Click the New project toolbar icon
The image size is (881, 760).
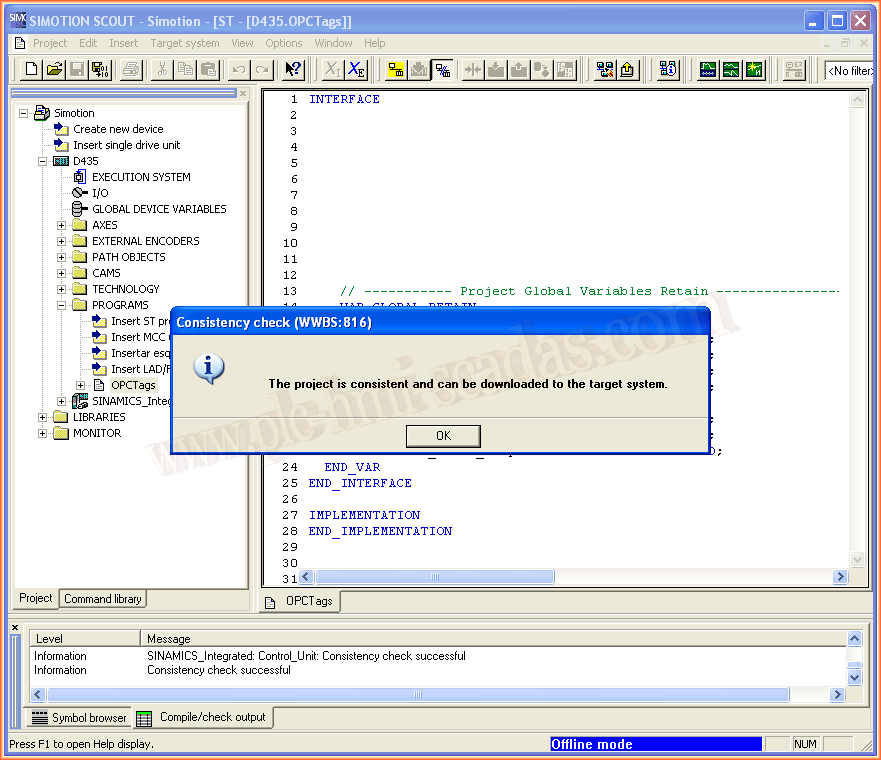31,70
